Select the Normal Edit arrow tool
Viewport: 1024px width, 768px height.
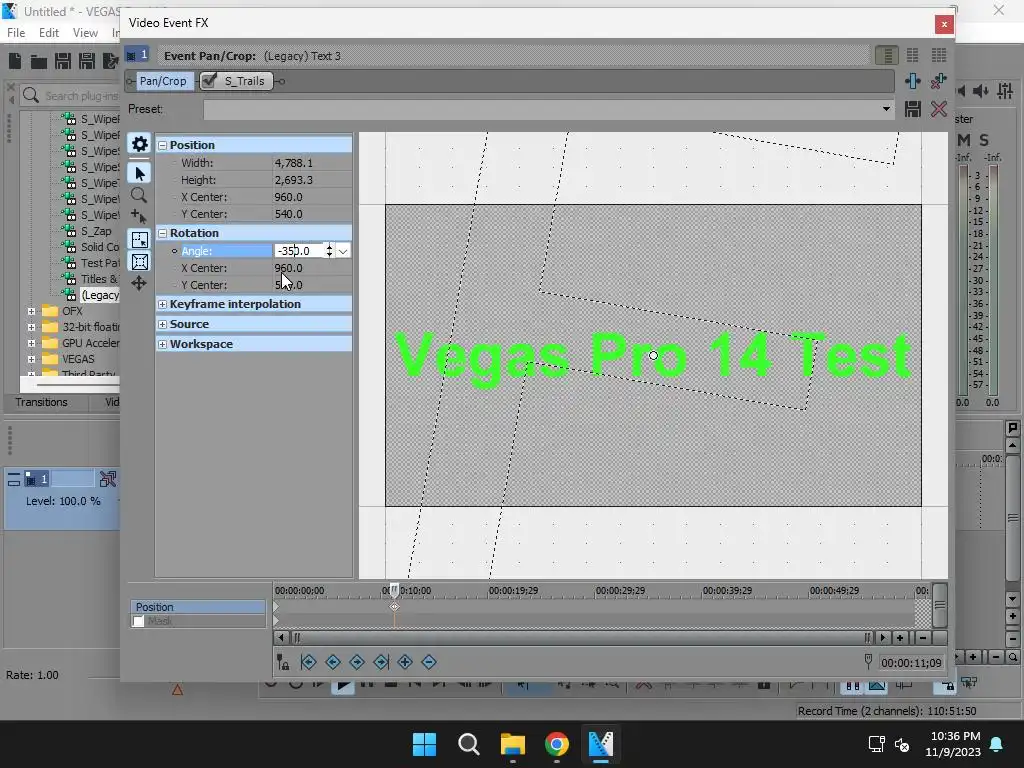pyautogui.click(x=139, y=173)
